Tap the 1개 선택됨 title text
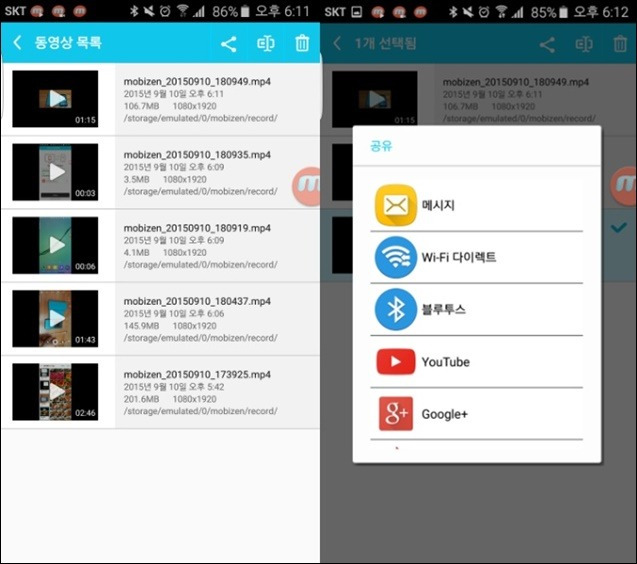637x564 pixels. 386,43
